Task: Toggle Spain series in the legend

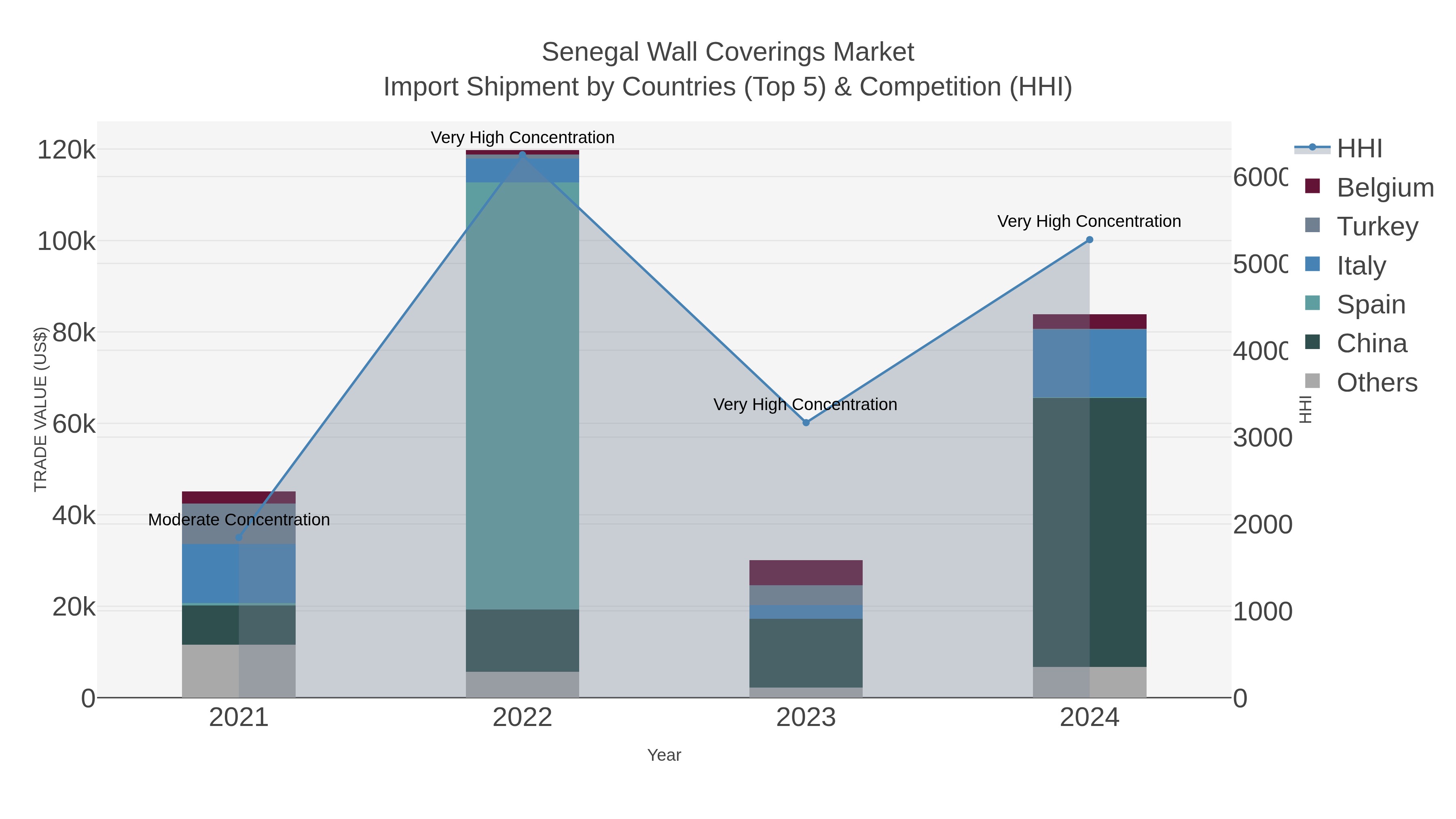Action: [1355, 304]
